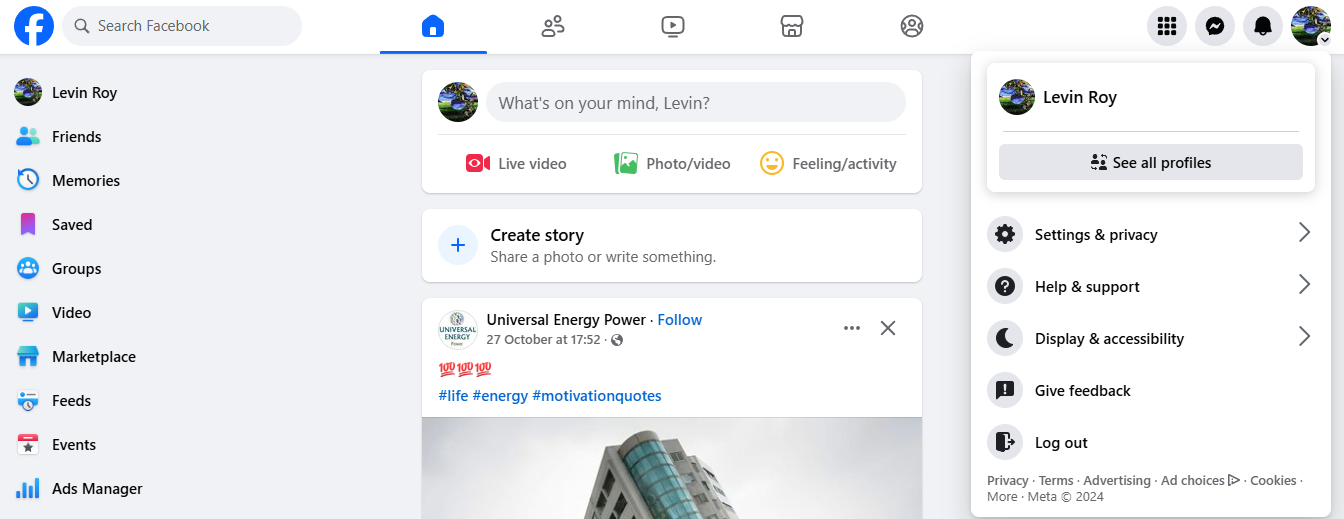This screenshot has height=519, width=1344.
Task: Select Log out from account menu
Action: (1061, 443)
